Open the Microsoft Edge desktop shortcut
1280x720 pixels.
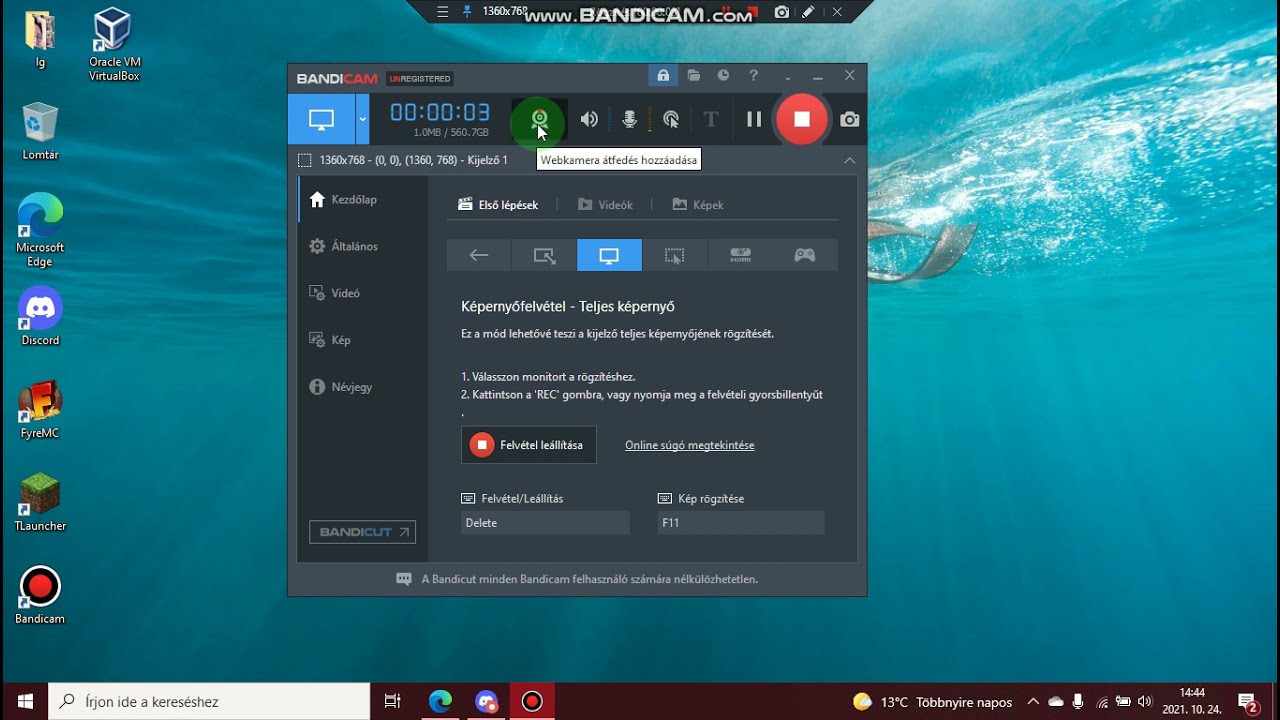point(40,230)
